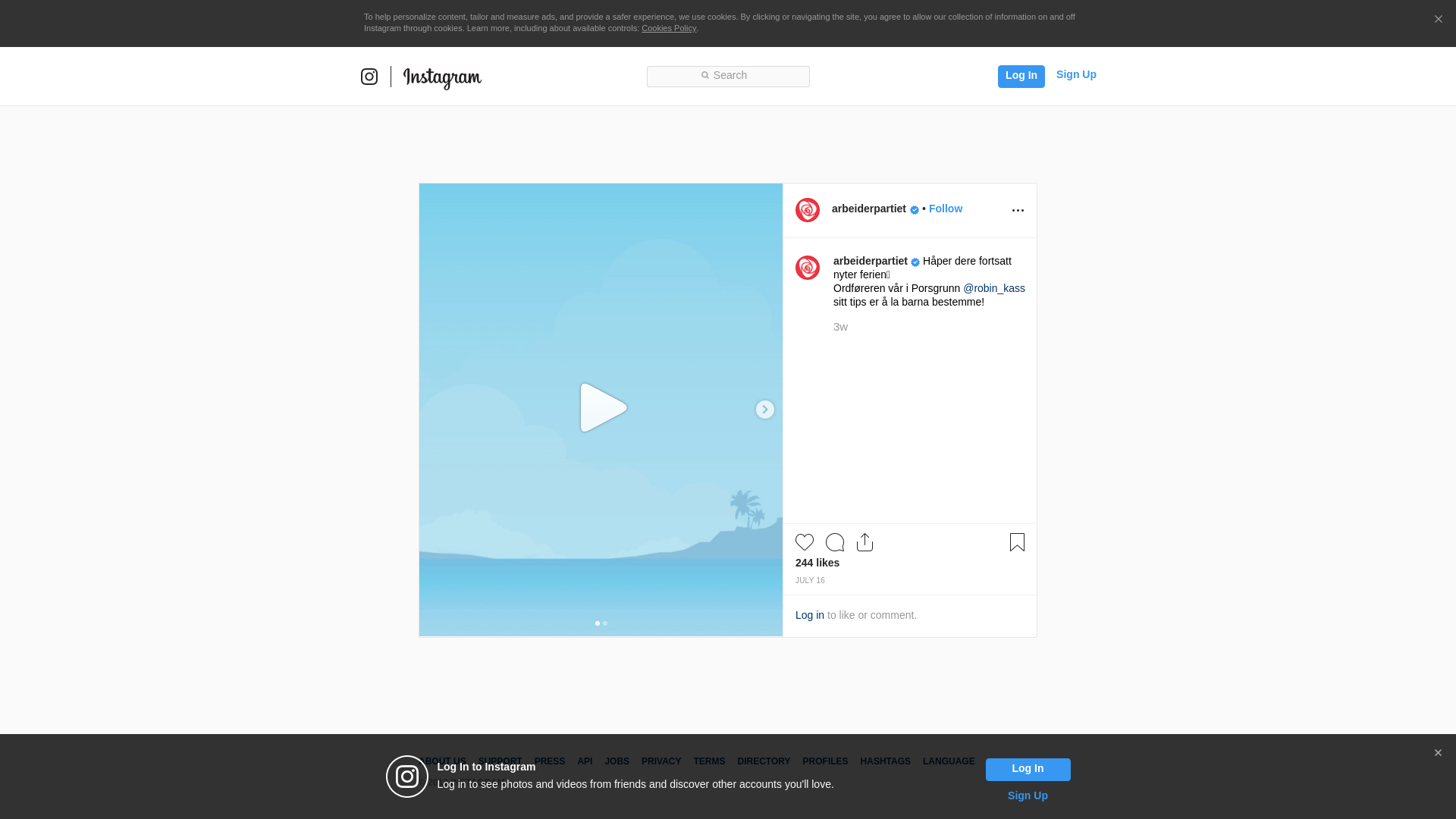Close the Log In to Instagram popup
This screenshot has width=1456, height=819.
pos(1438,753)
